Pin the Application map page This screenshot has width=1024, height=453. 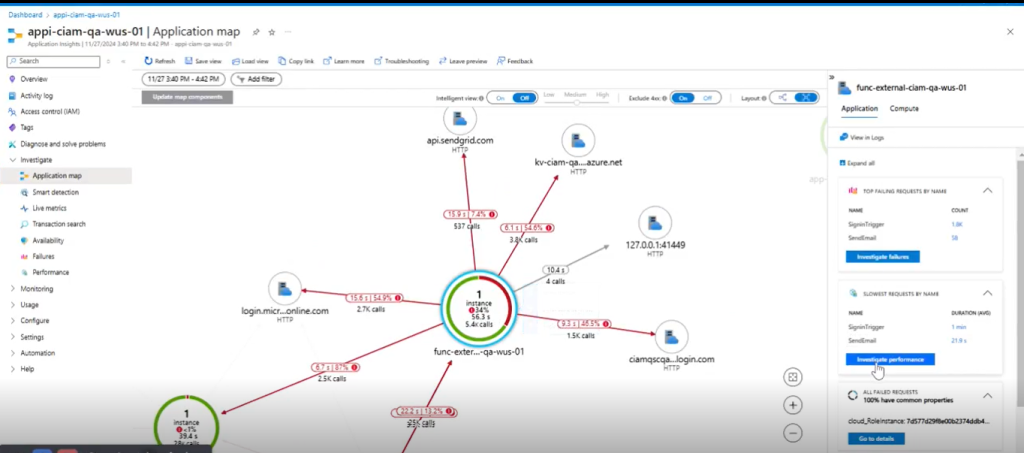click(x=256, y=32)
